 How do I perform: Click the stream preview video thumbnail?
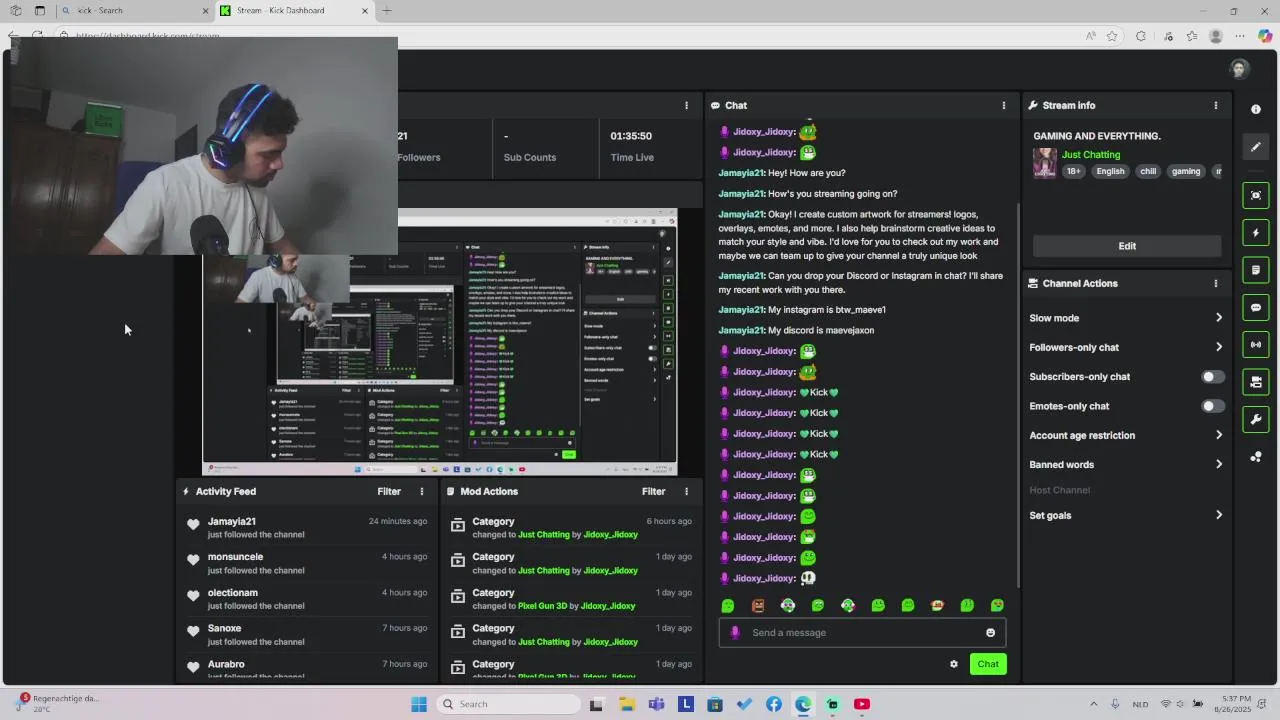440,342
